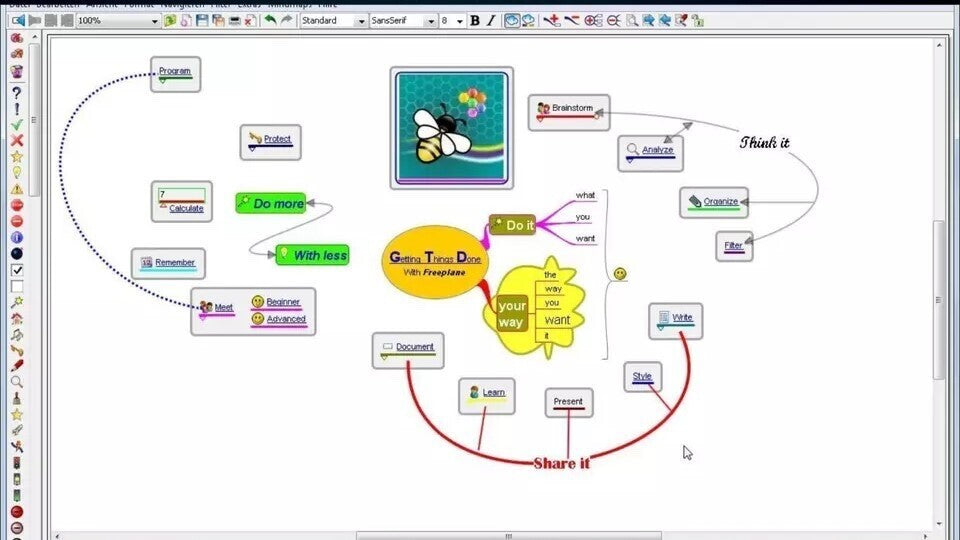960x540 pixels.
Task: Click the Document node link
Action: coord(414,347)
